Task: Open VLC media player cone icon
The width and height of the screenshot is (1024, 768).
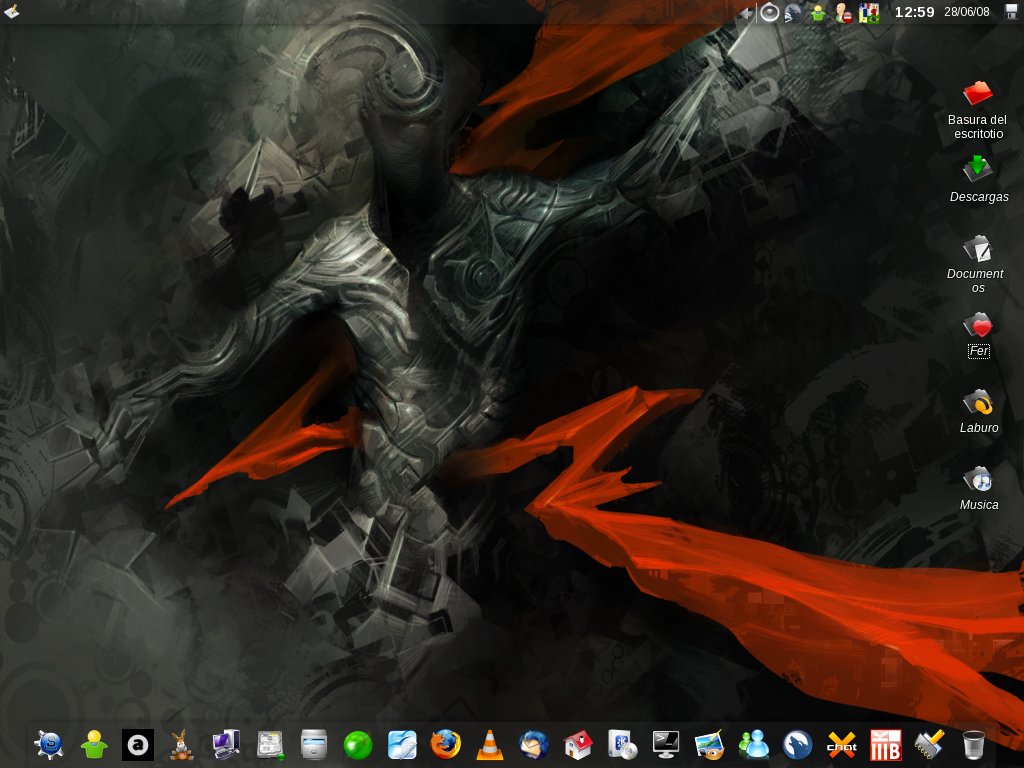Action: tap(490, 745)
